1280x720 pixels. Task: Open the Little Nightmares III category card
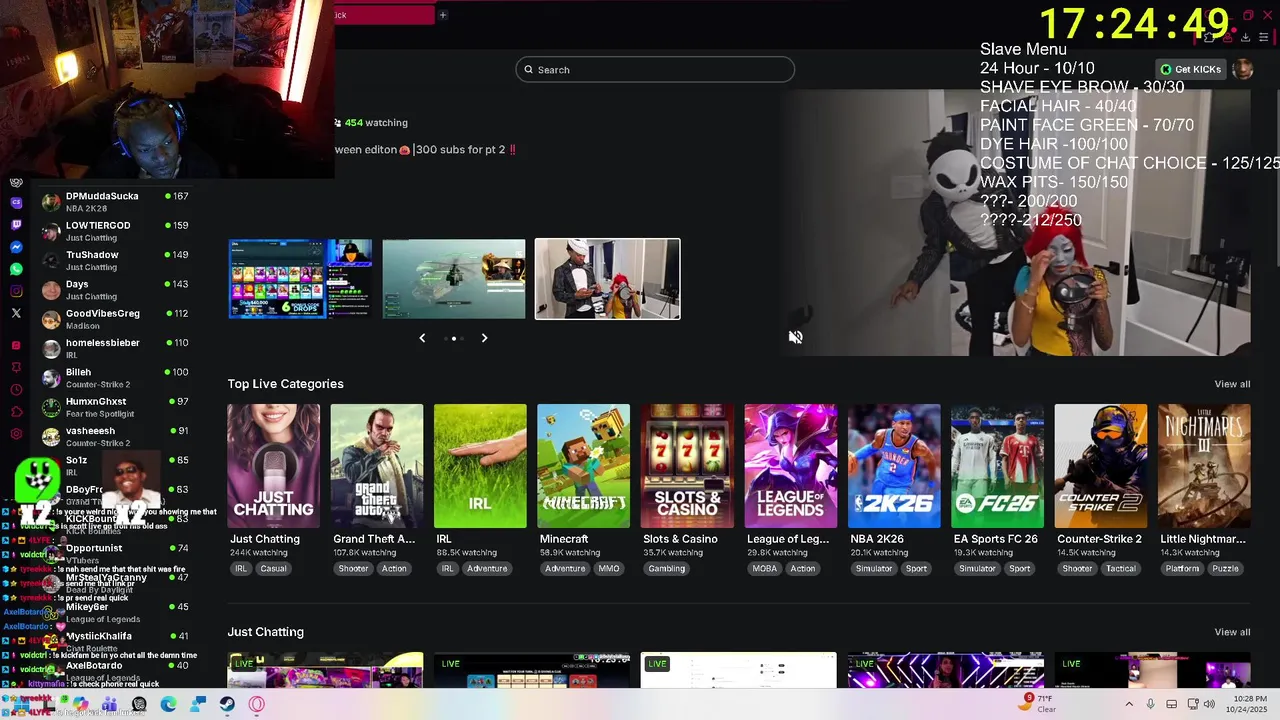click(x=1204, y=465)
